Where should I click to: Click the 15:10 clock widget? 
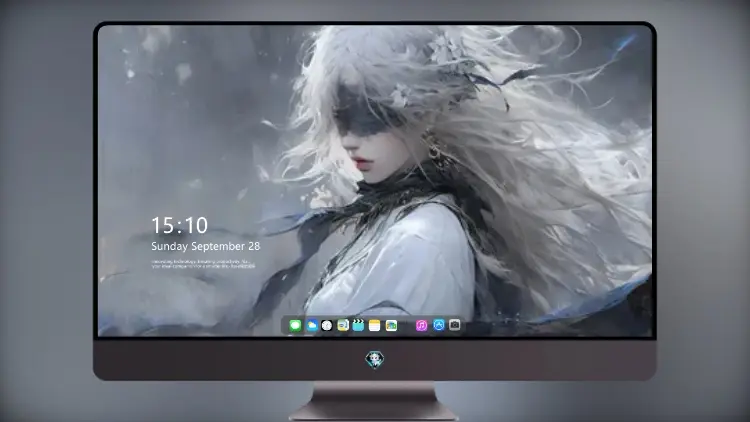[x=179, y=225]
